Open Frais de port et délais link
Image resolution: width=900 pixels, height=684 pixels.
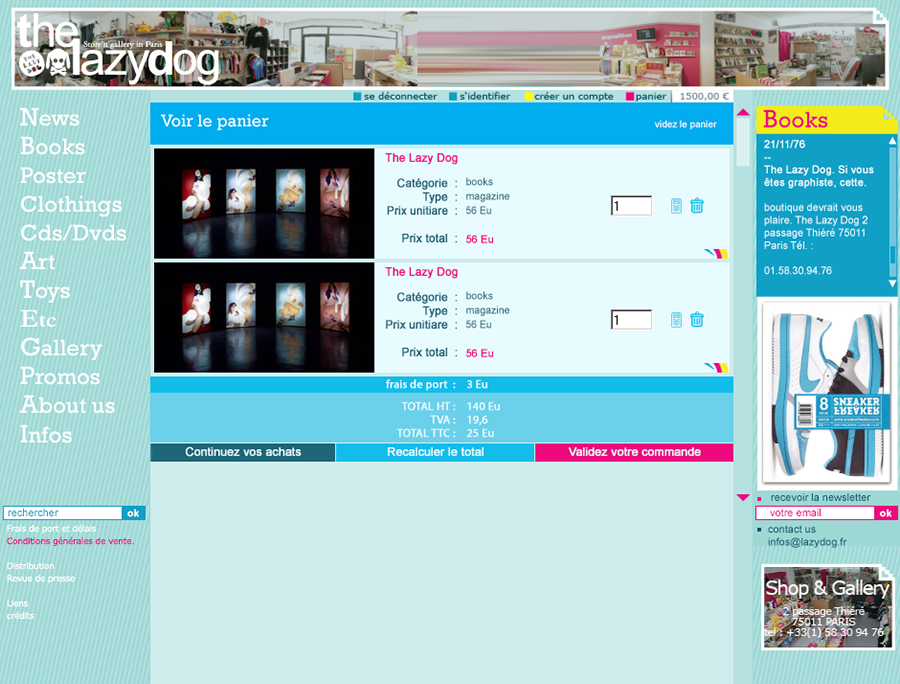[52, 528]
